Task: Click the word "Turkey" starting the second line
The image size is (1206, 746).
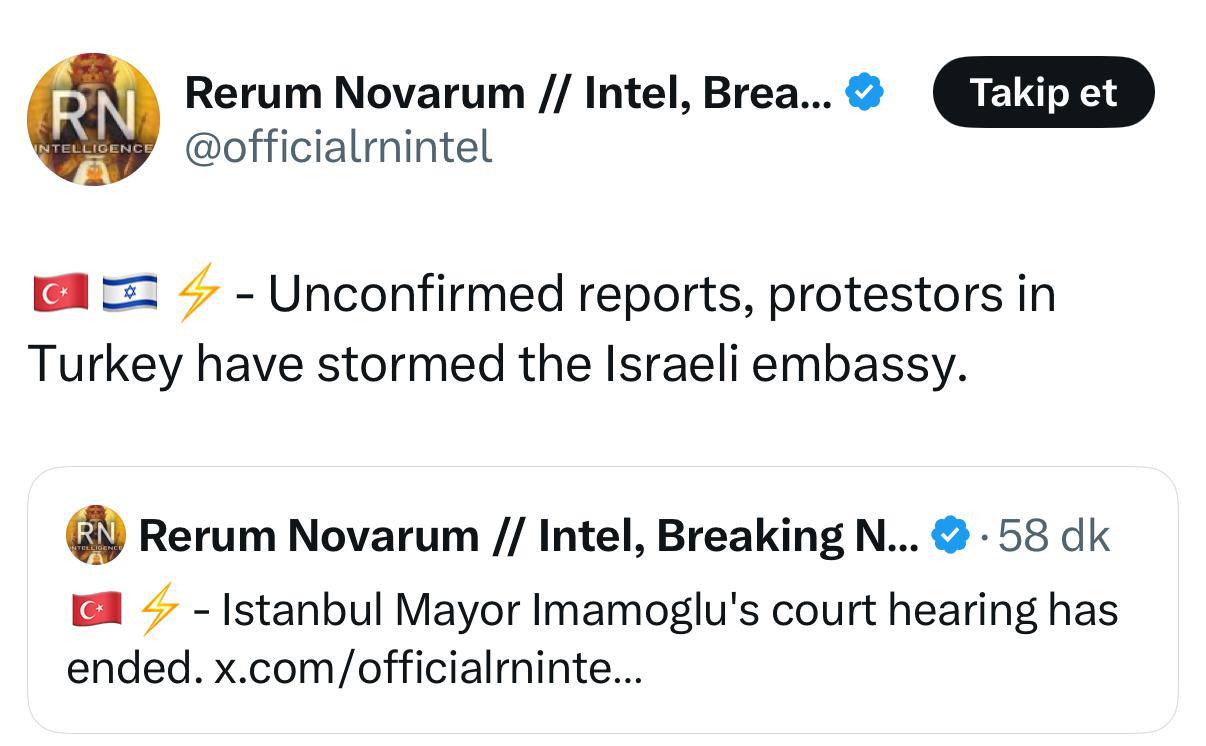Action: tap(105, 365)
